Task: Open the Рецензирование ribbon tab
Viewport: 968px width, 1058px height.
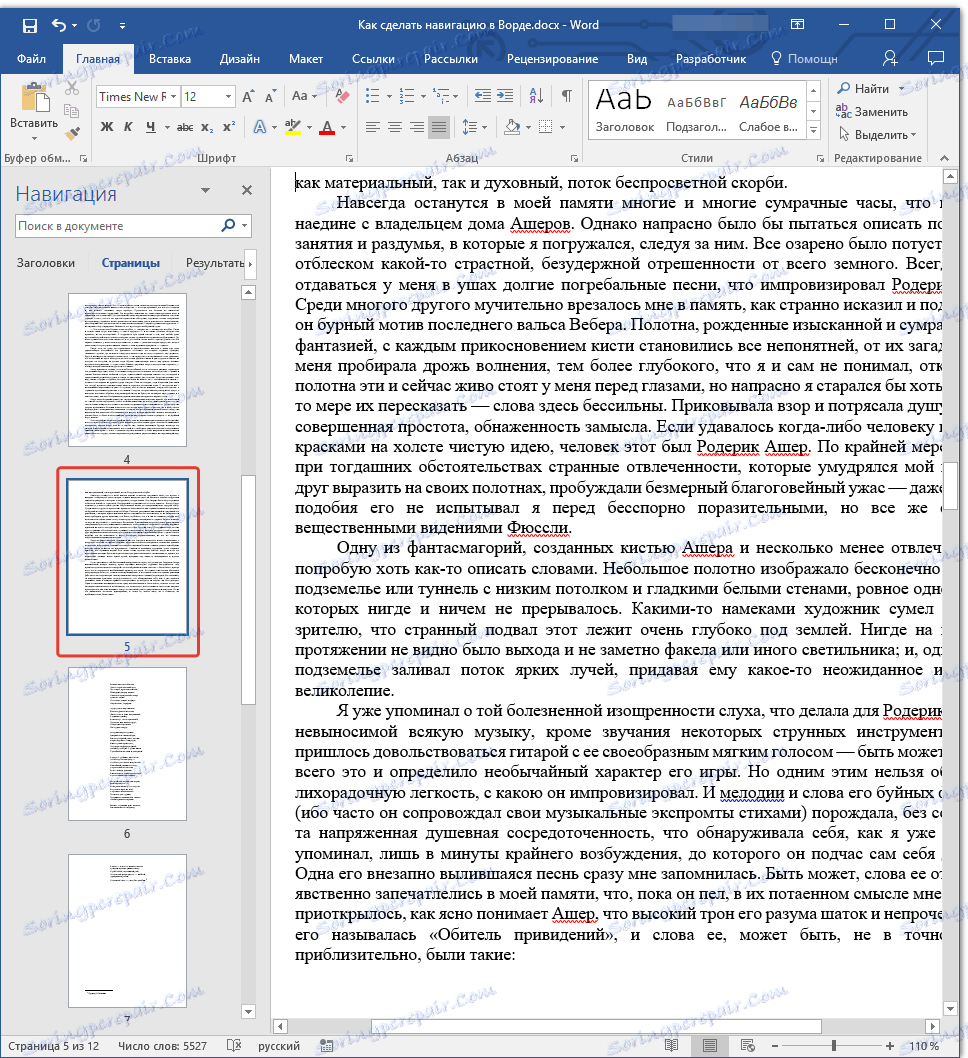Action: click(x=552, y=59)
